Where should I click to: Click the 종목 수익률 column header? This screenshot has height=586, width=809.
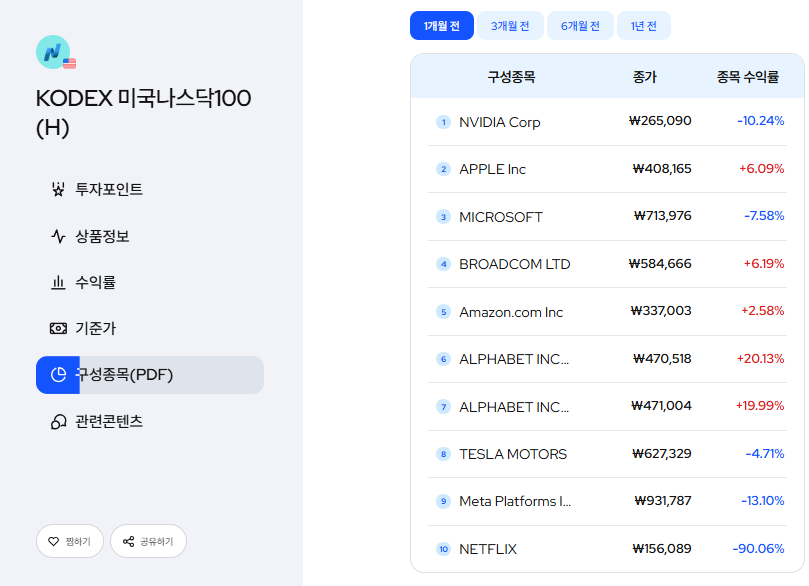point(748,77)
